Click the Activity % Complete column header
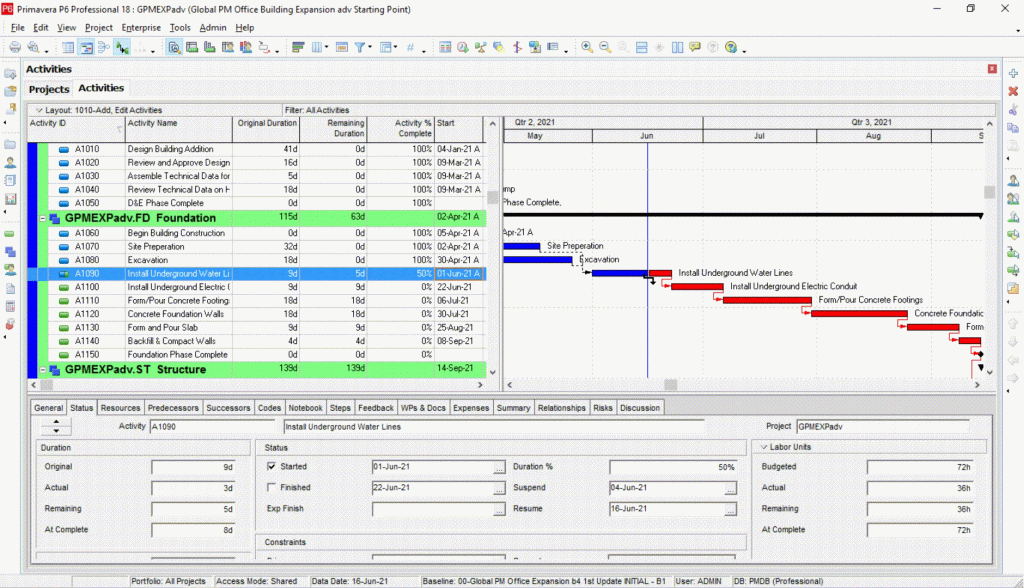 coord(400,129)
